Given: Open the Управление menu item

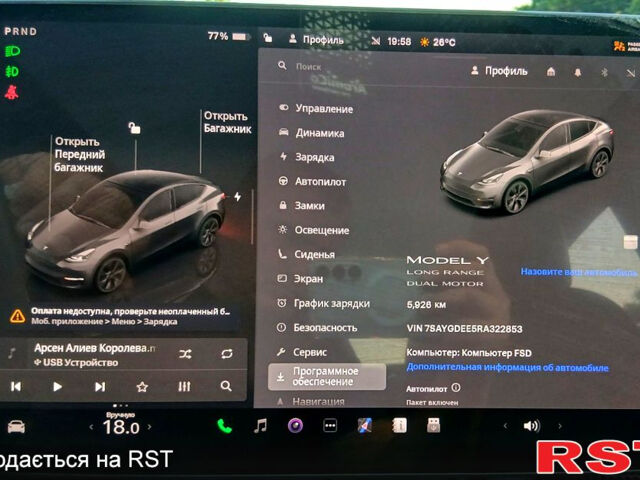Looking at the screenshot, I should click(x=316, y=109).
